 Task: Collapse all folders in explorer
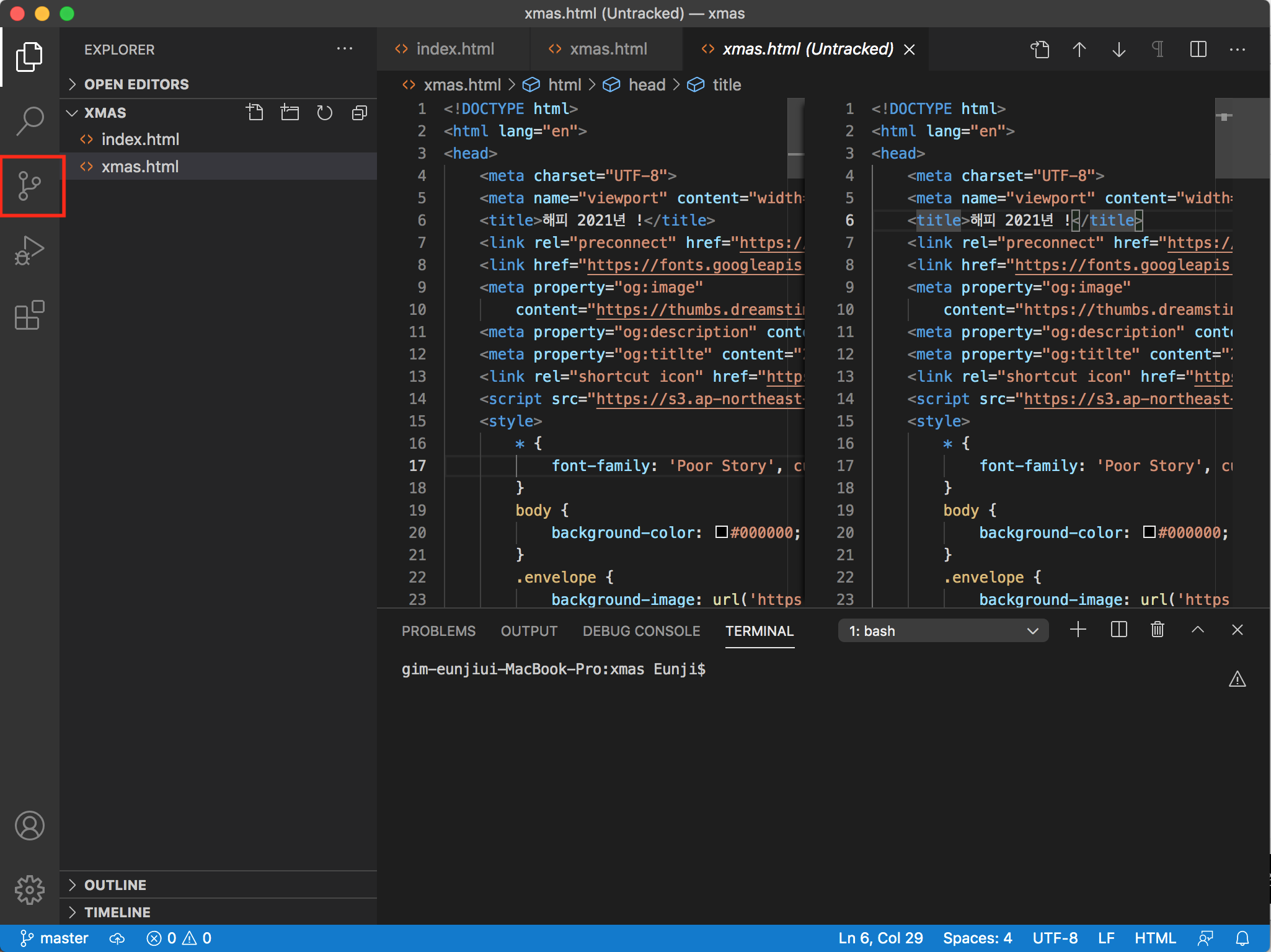click(x=360, y=113)
